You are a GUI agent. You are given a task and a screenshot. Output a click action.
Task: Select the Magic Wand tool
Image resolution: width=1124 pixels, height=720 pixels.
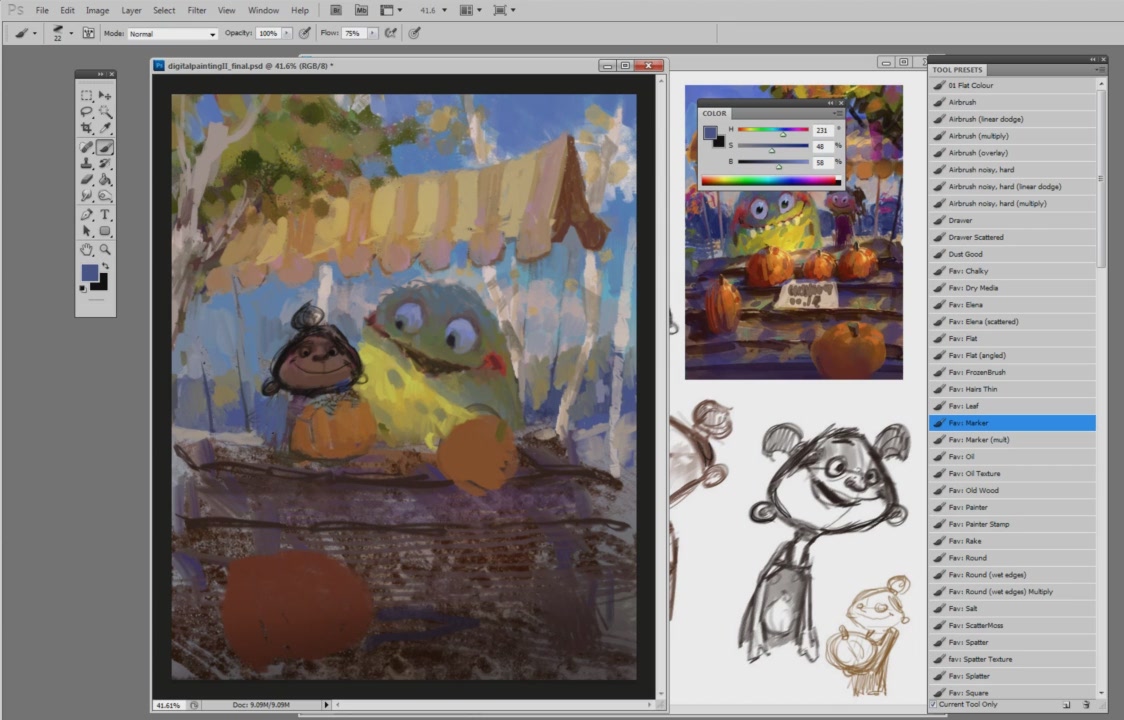[x=105, y=112]
